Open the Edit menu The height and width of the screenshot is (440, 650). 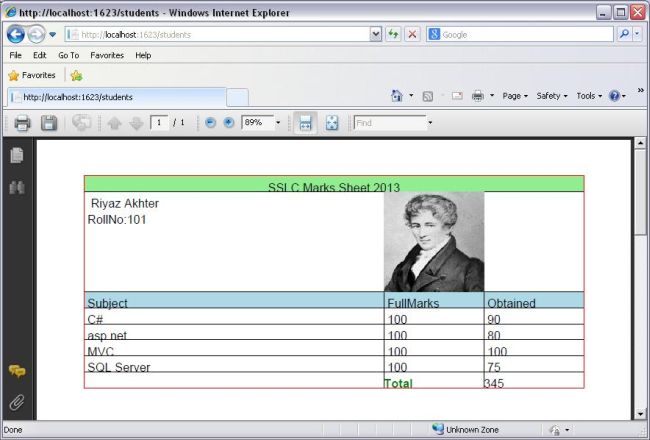tap(40, 55)
